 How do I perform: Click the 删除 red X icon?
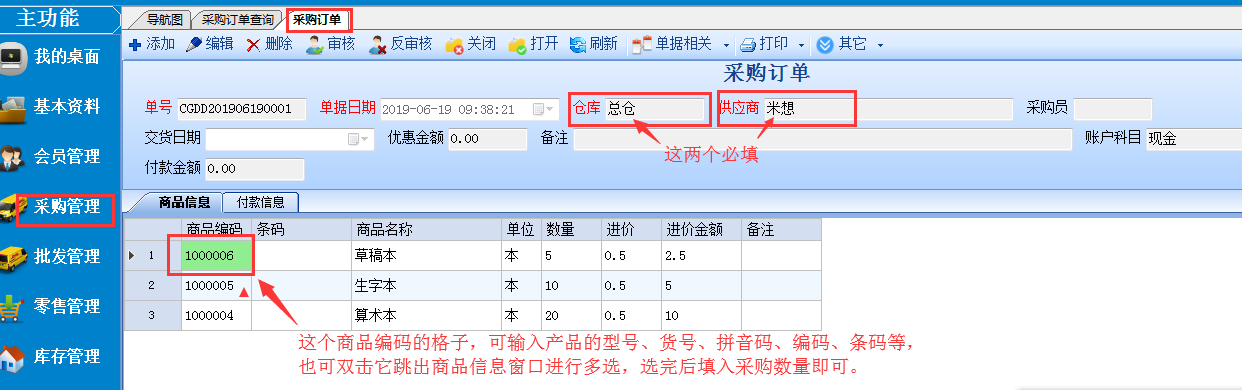(253, 44)
